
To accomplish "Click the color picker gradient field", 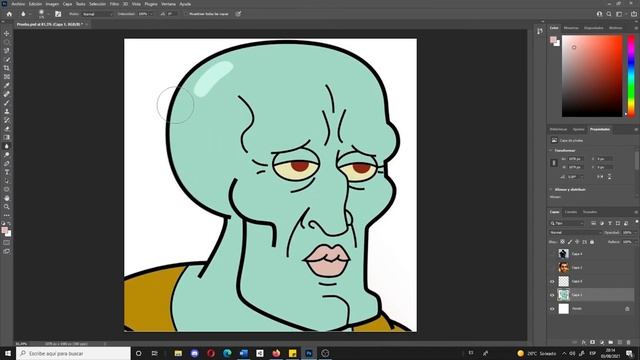I will (592, 76).
